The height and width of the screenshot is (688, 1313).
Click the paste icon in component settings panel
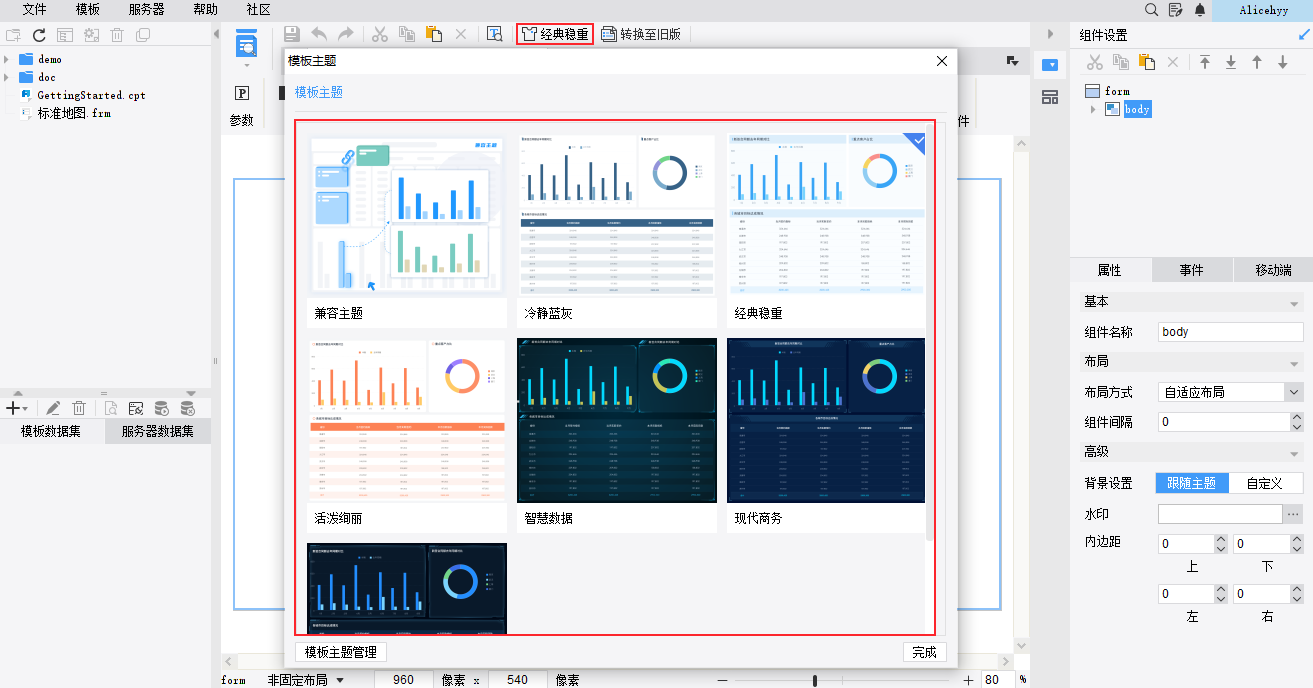pyautogui.click(x=1147, y=62)
